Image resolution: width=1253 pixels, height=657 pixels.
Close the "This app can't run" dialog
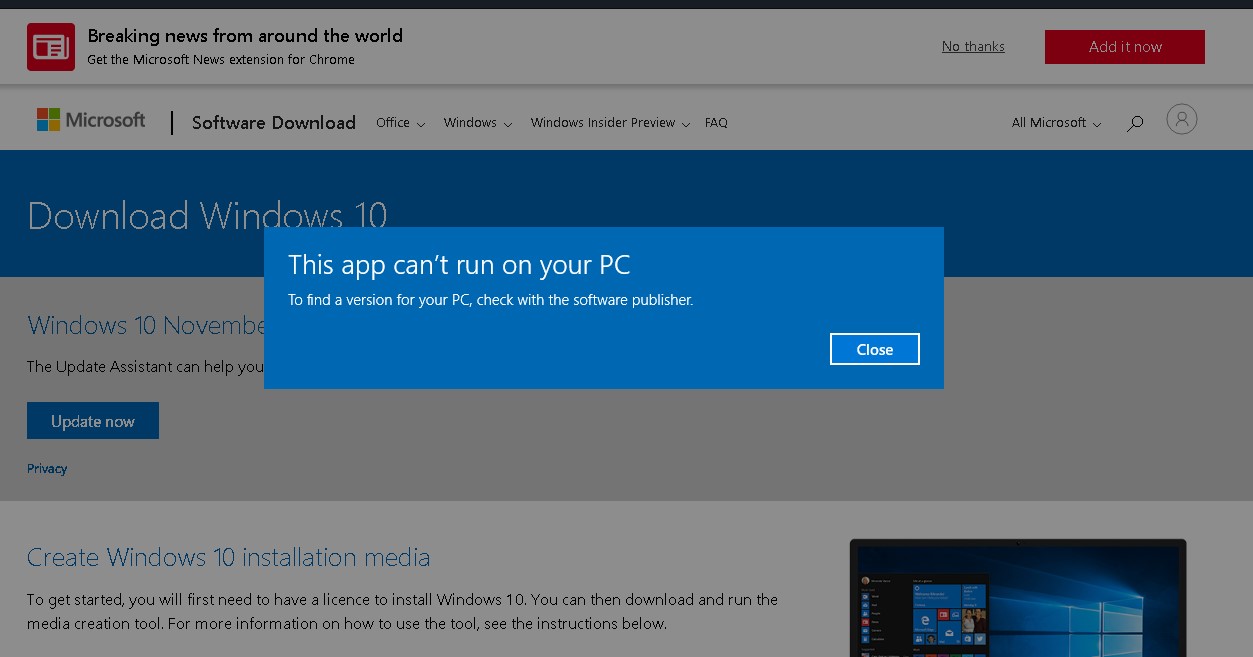[x=874, y=349]
